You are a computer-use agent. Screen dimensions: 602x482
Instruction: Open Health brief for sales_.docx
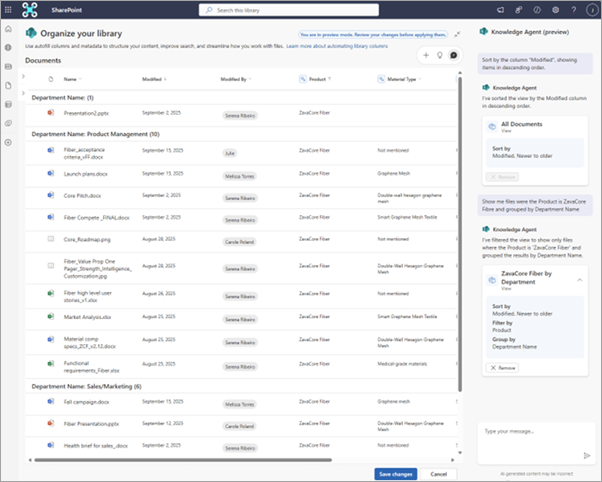[96, 446]
